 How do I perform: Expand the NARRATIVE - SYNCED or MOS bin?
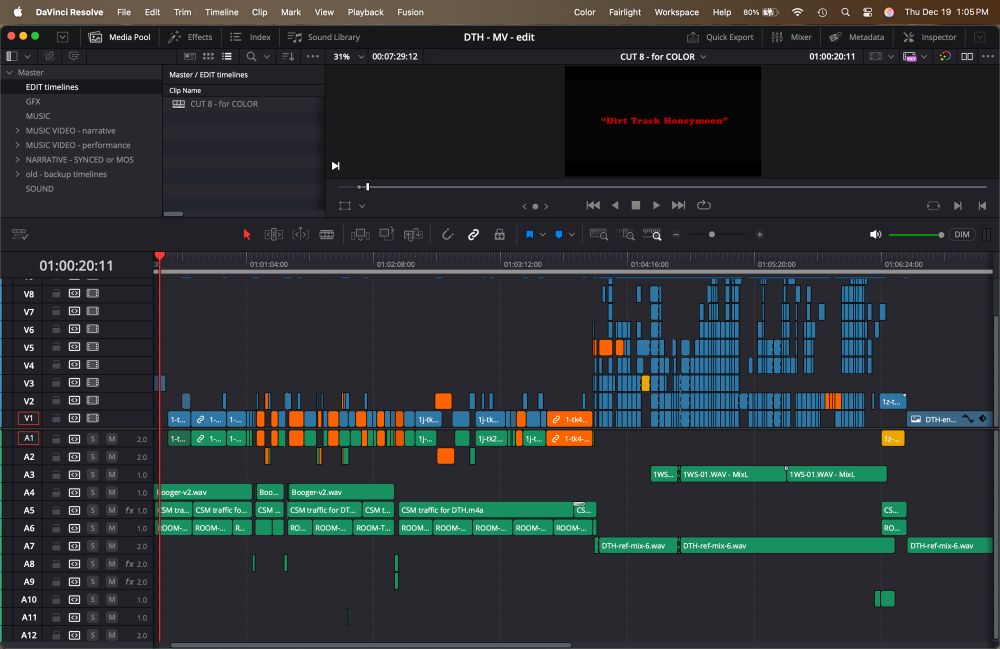pyautogui.click(x=17, y=160)
